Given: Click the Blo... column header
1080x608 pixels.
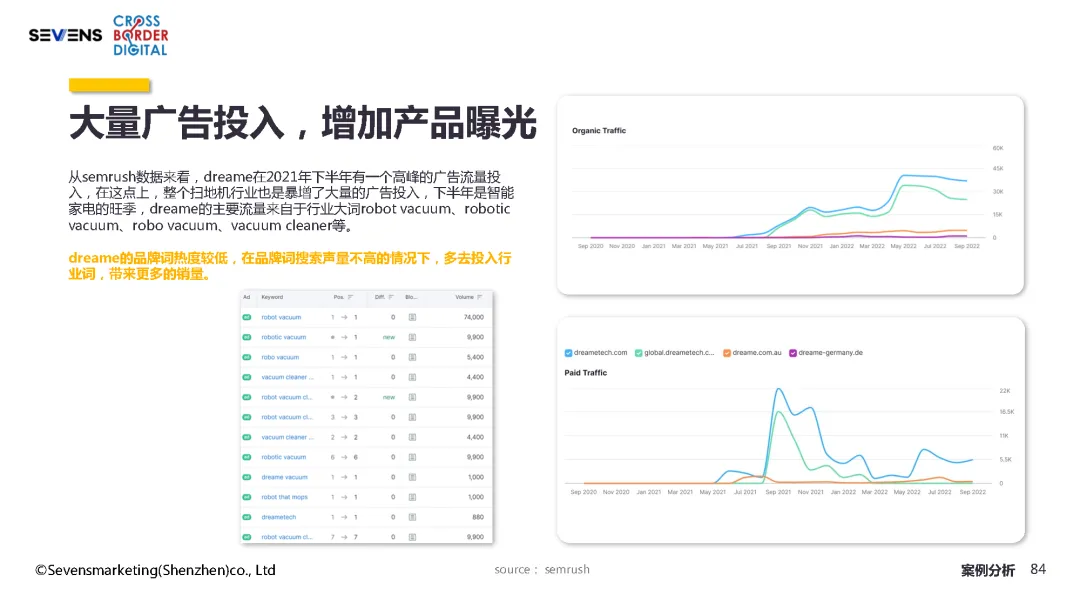Looking at the screenshot, I should click(411, 297).
